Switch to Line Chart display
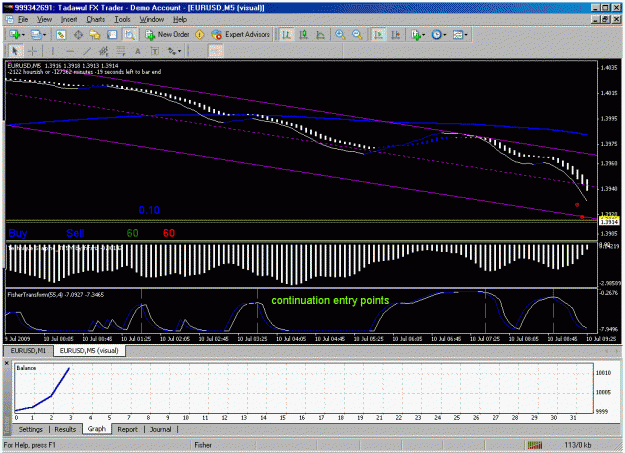 [x=320, y=35]
